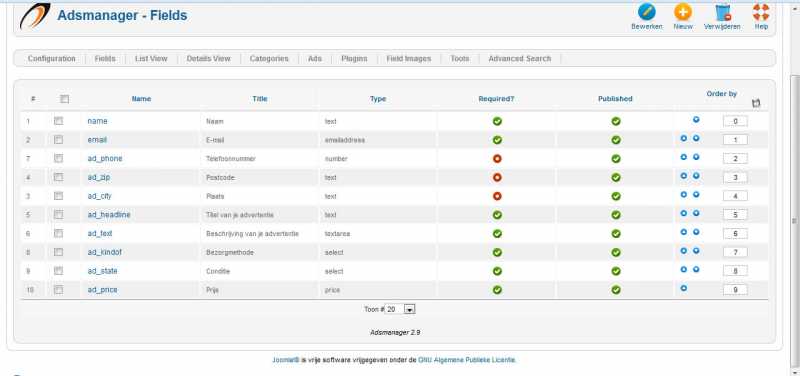800x376 pixels.
Task: Switch to the Categories tab
Action: tap(269, 59)
